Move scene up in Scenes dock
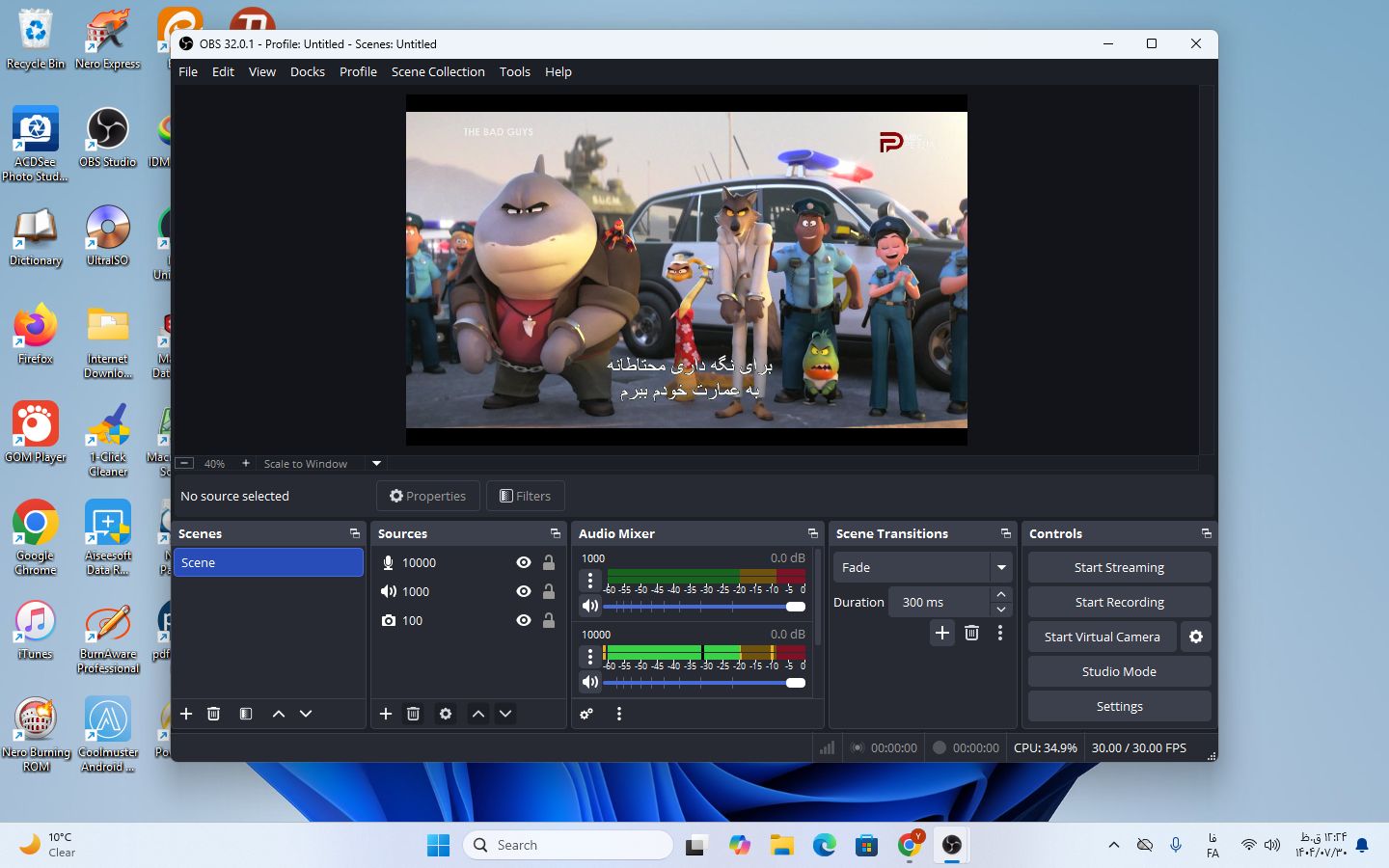 pyautogui.click(x=279, y=714)
